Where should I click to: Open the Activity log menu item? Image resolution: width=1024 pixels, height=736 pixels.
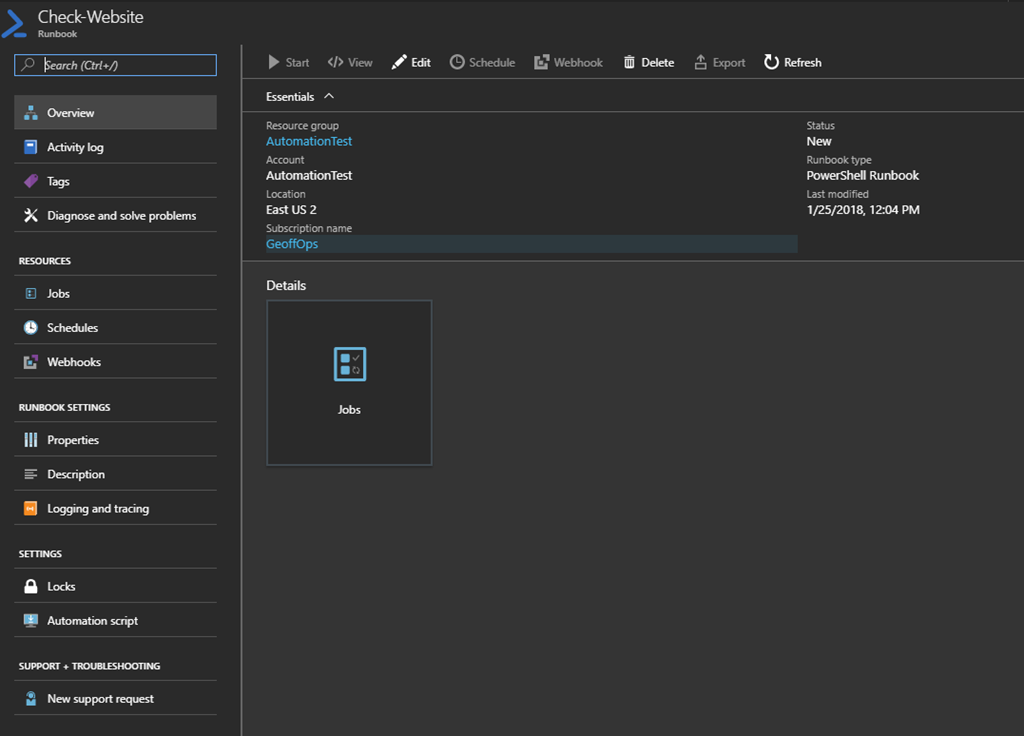click(x=75, y=147)
